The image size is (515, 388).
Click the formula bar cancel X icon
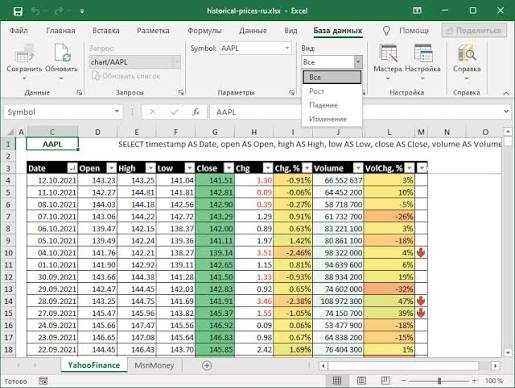[152, 112]
